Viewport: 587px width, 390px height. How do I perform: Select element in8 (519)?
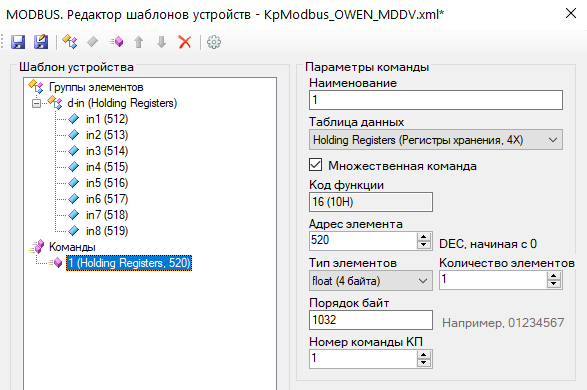pyautogui.click(x=107, y=231)
